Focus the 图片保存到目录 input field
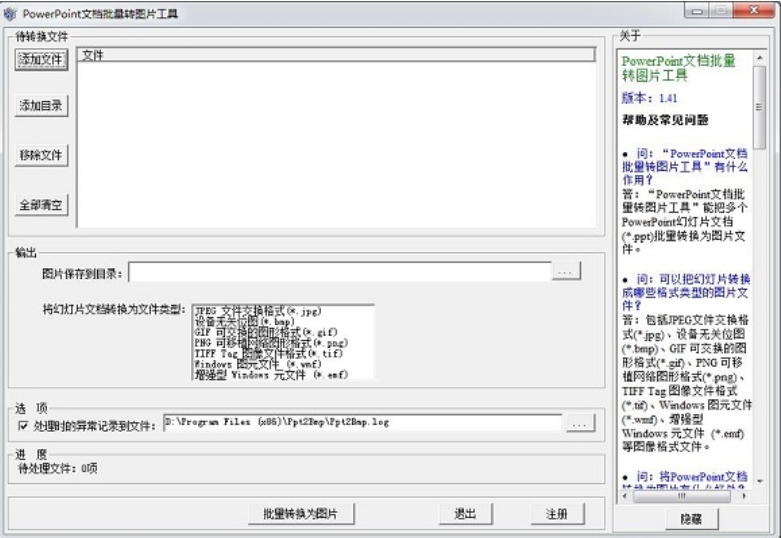 coord(340,272)
